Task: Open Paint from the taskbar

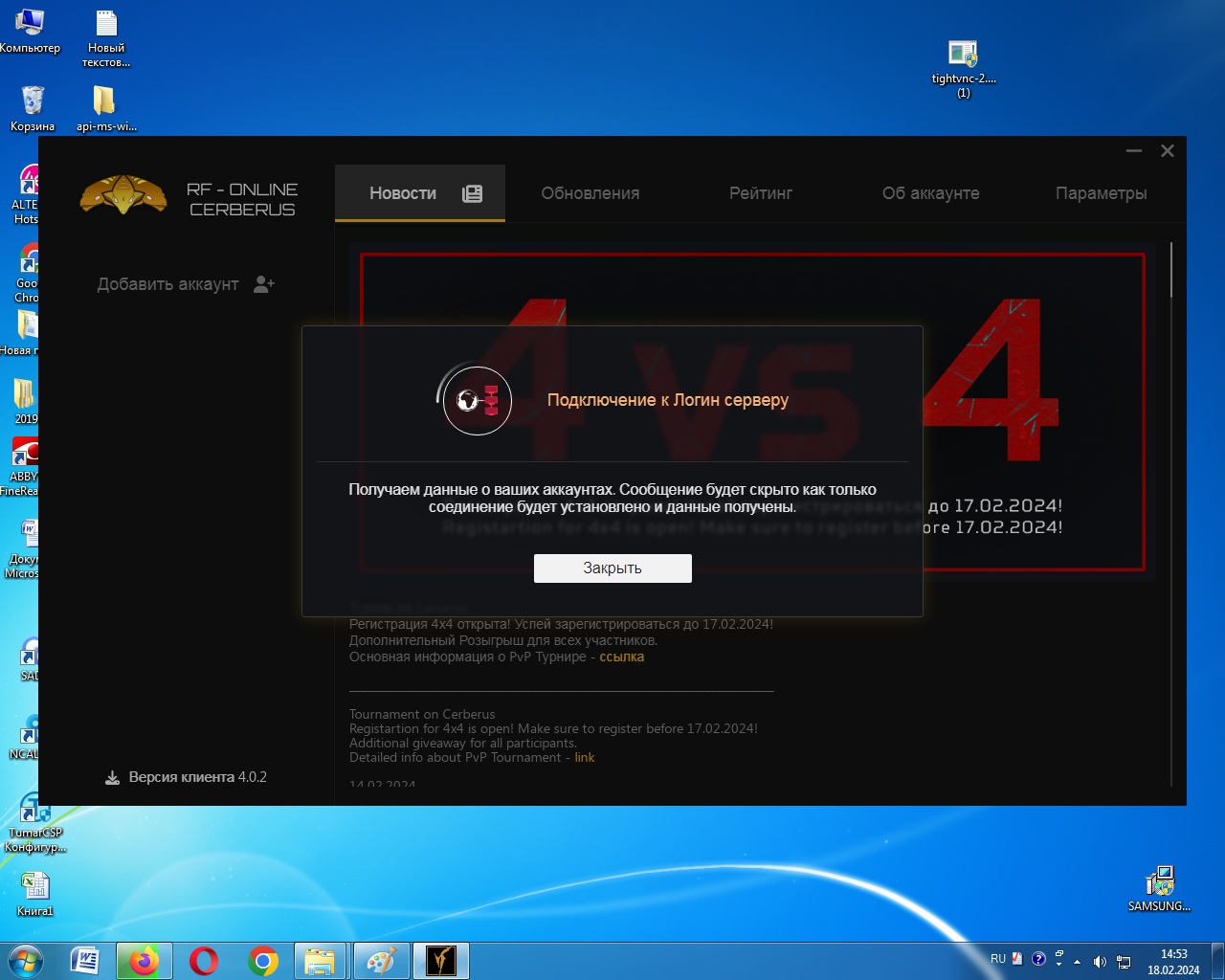Action: click(x=381, y=961)
